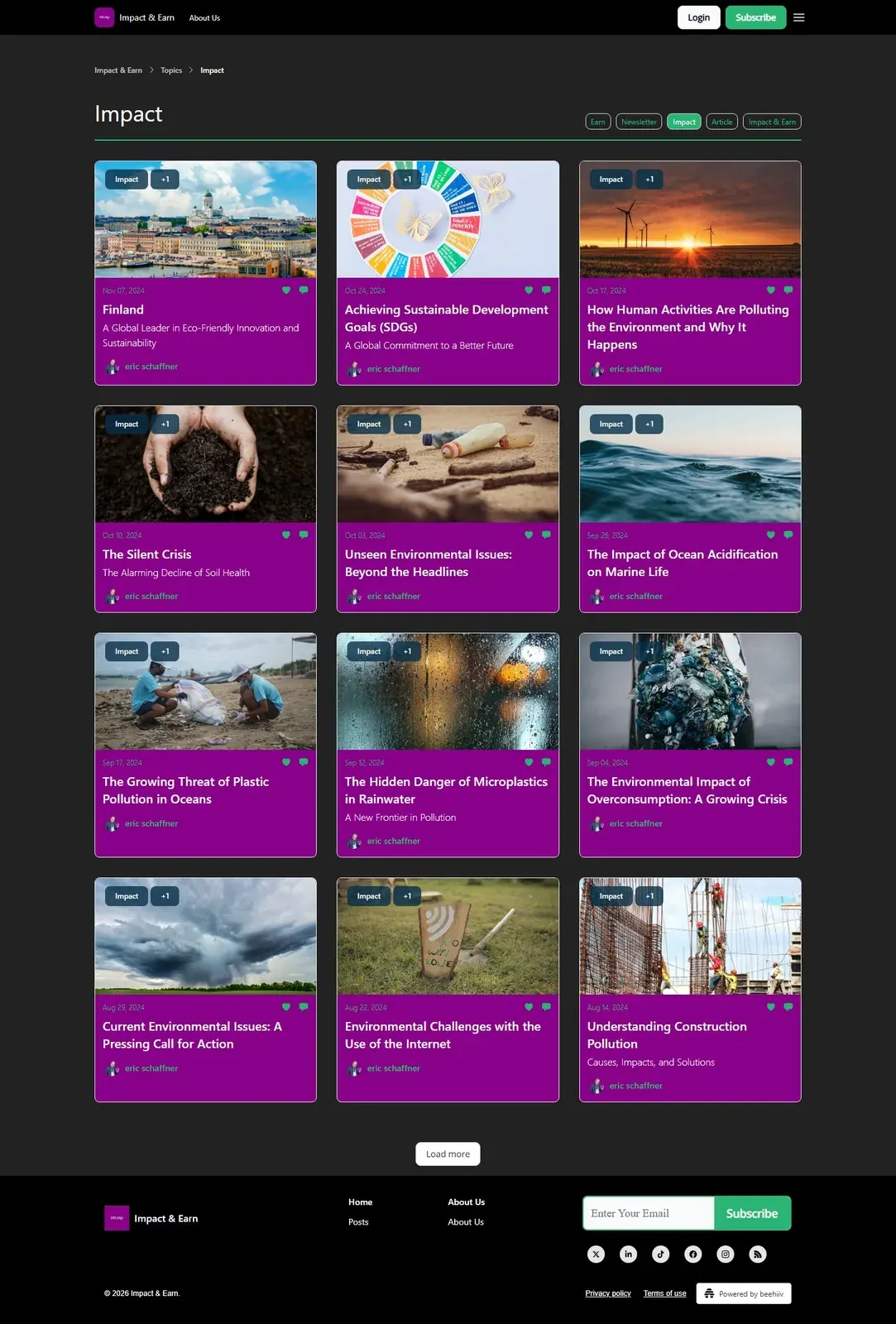The width and height of the screenshot is (896, 1324).
Task: Like the Understanding Construction Pollution post
Action: click(x=771, y=1007)
